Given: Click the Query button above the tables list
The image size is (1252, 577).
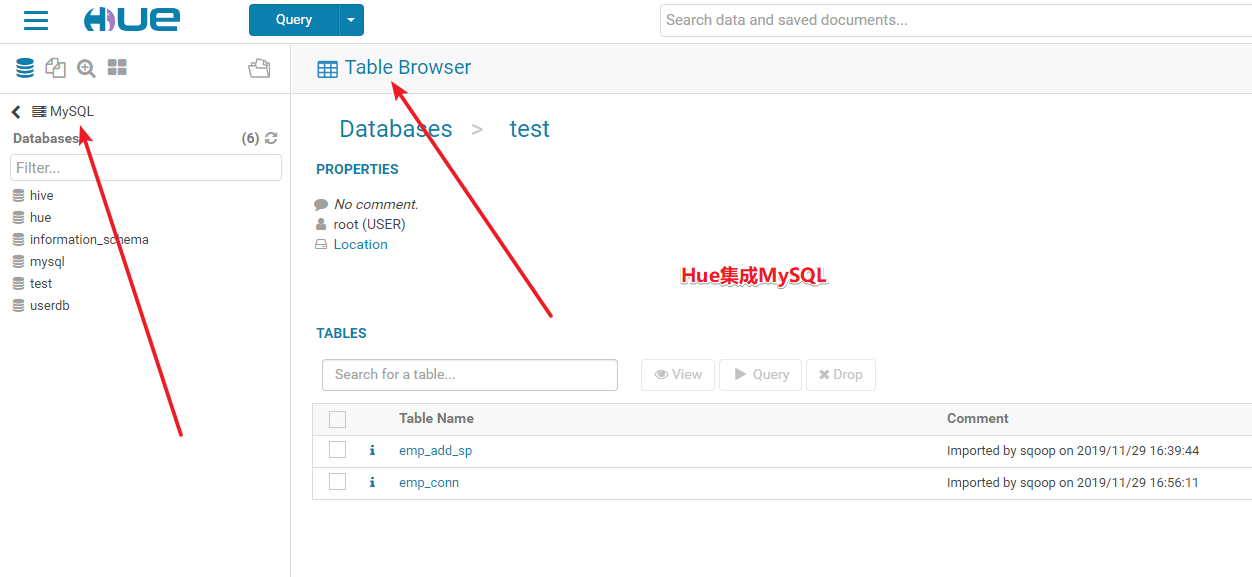Looking at the screenshot, I should click(x=761, y=375).
